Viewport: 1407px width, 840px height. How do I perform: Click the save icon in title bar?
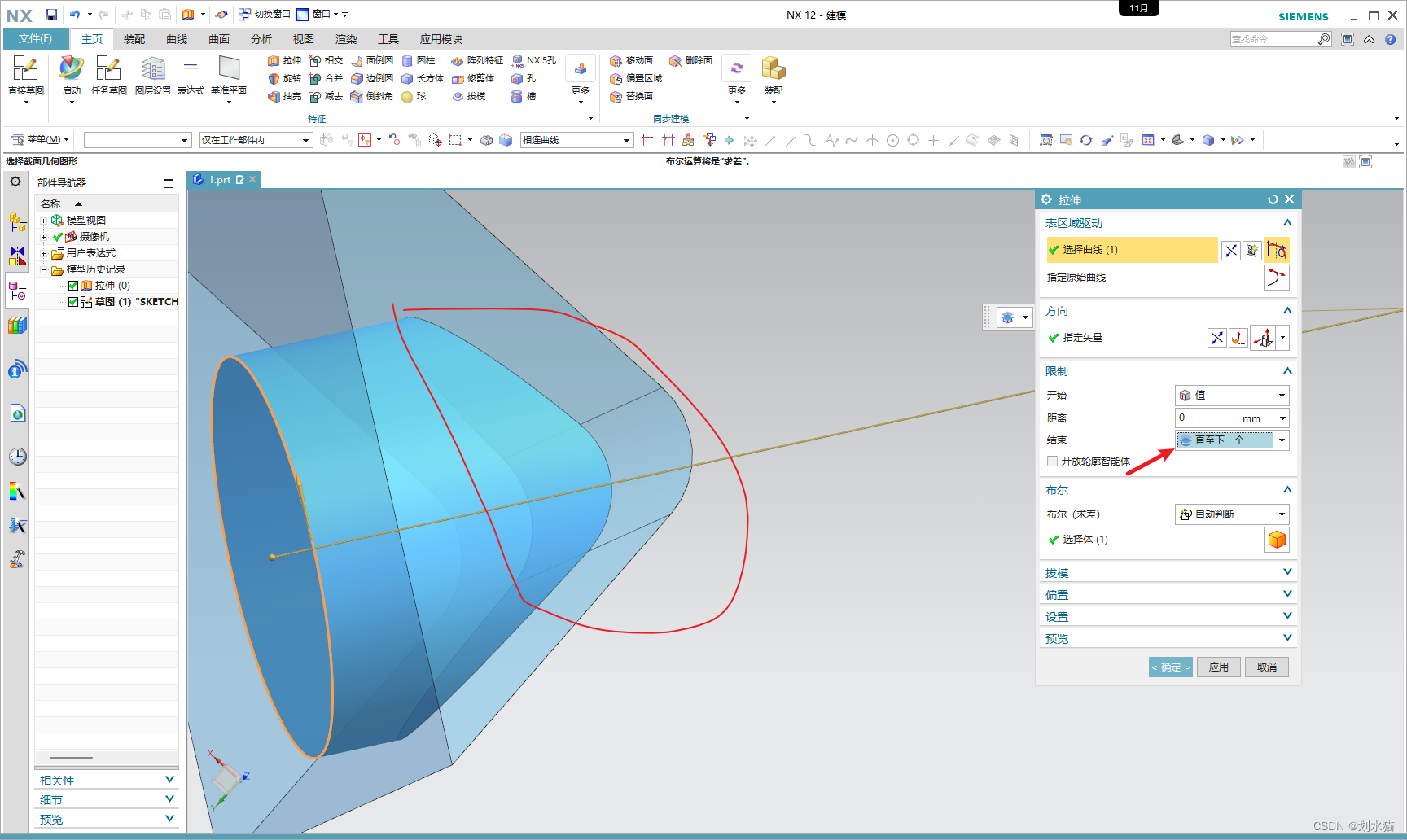(x=51, y=15)
